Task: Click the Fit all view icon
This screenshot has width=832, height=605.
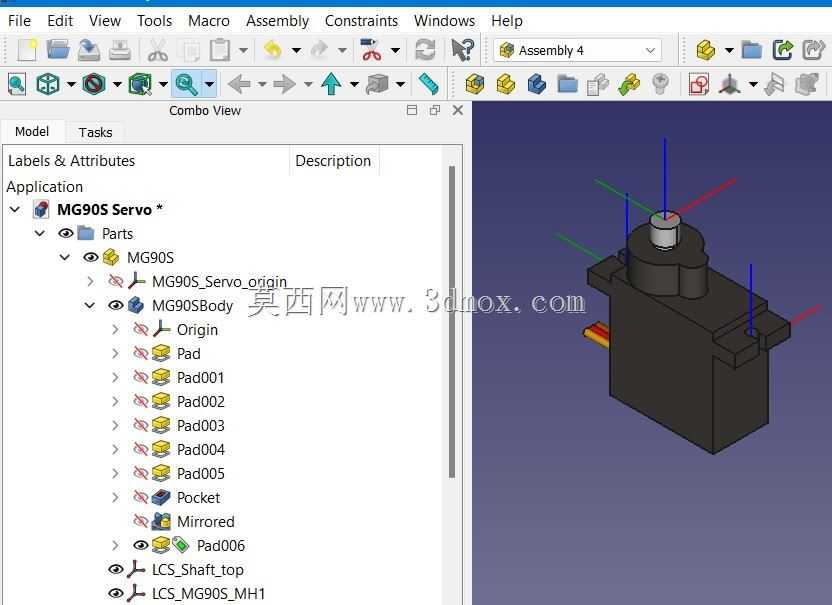Action: [16, 84]
